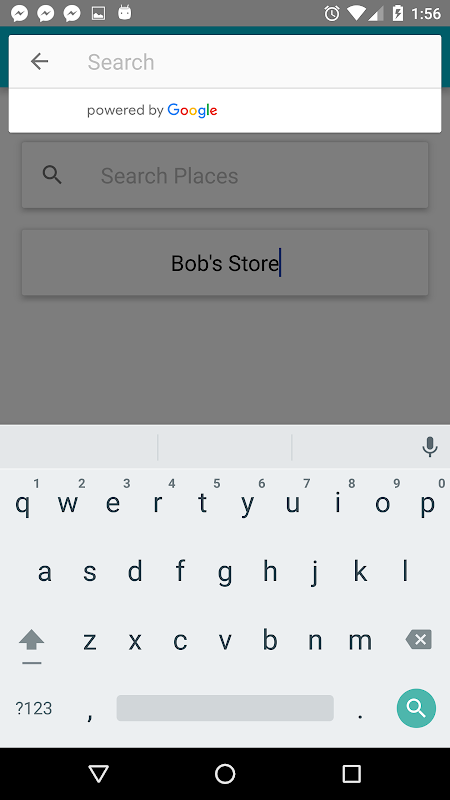Tap the letter g key
The width and height of the screenshot is (450, 800).
[x=225, y=572]
